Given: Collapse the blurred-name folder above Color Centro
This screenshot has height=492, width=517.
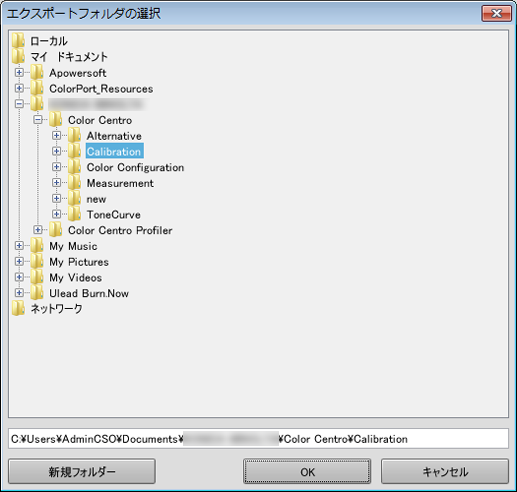Looking at the screenshot, I should pos(19,104).
